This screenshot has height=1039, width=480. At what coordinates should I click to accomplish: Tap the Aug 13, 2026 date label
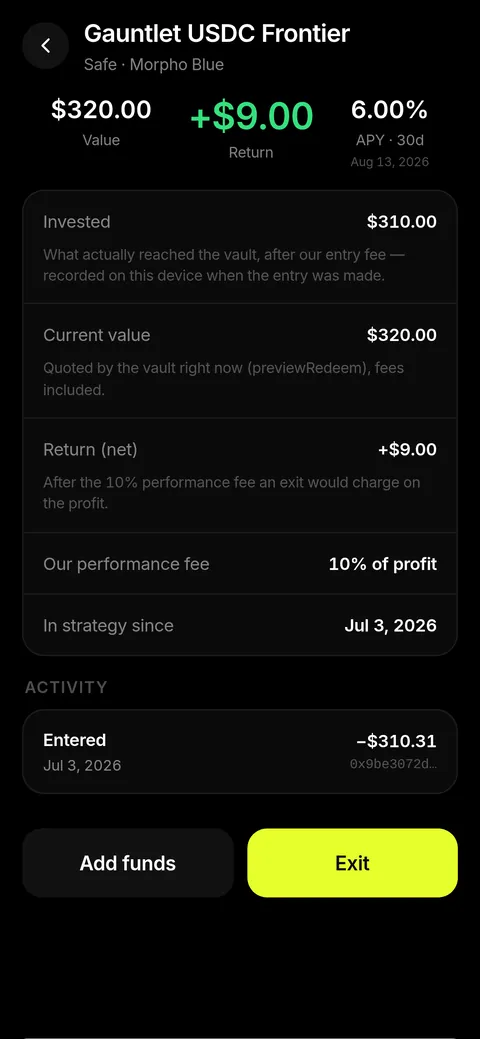tap(389, 162)
